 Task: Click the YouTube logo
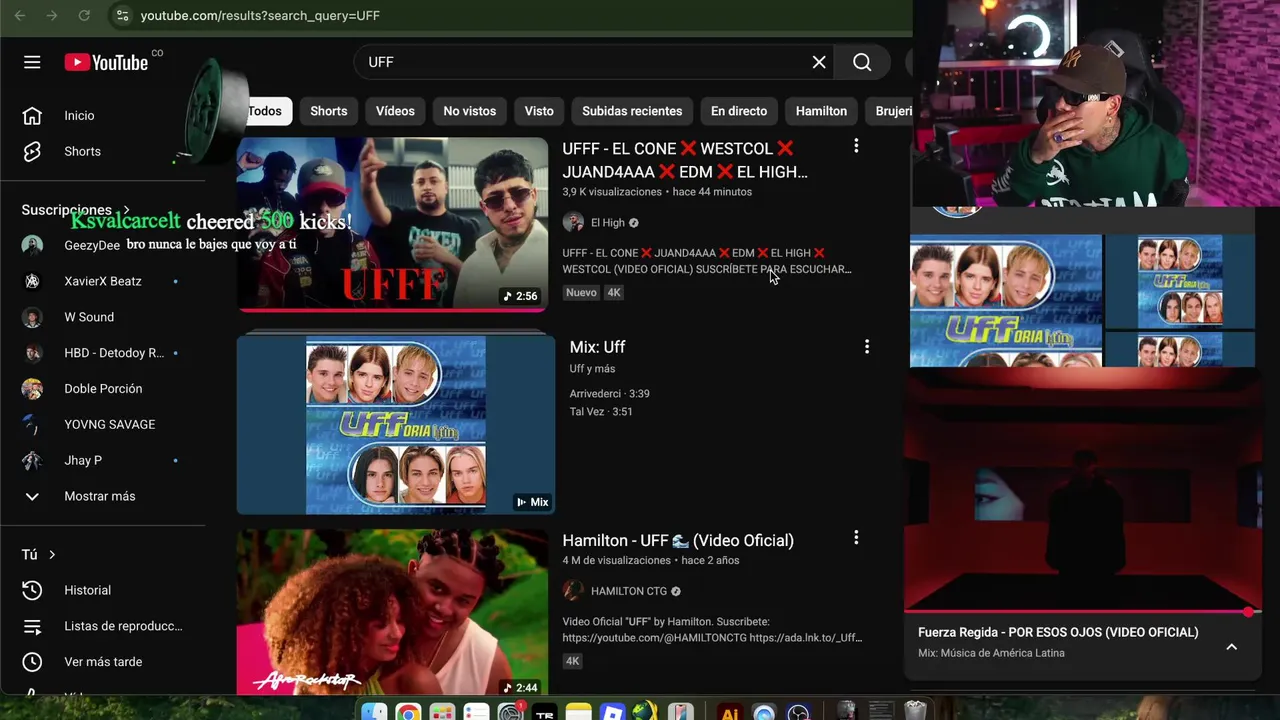pyautogui.click(x=106, y=62)
